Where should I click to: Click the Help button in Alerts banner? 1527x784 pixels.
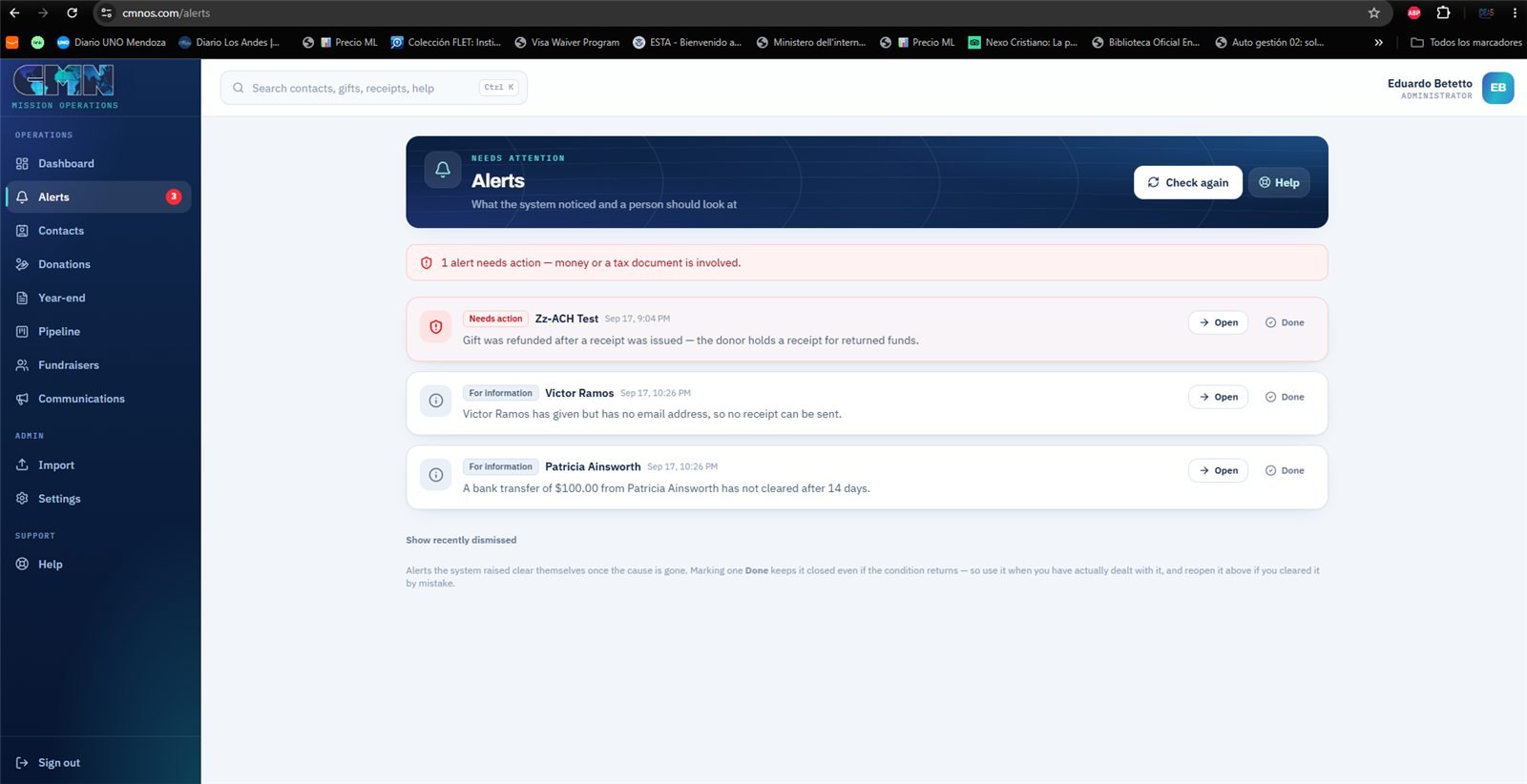coord(1279,182)
